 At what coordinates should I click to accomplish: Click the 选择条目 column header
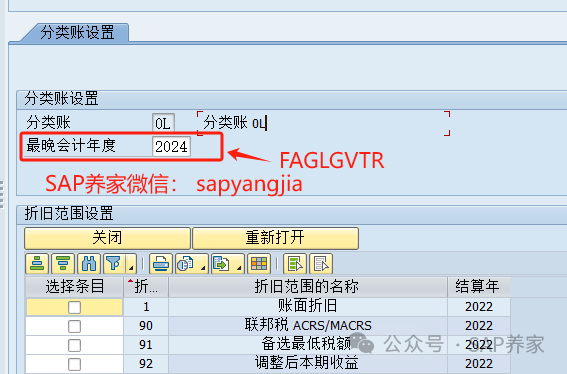(74, 287)
